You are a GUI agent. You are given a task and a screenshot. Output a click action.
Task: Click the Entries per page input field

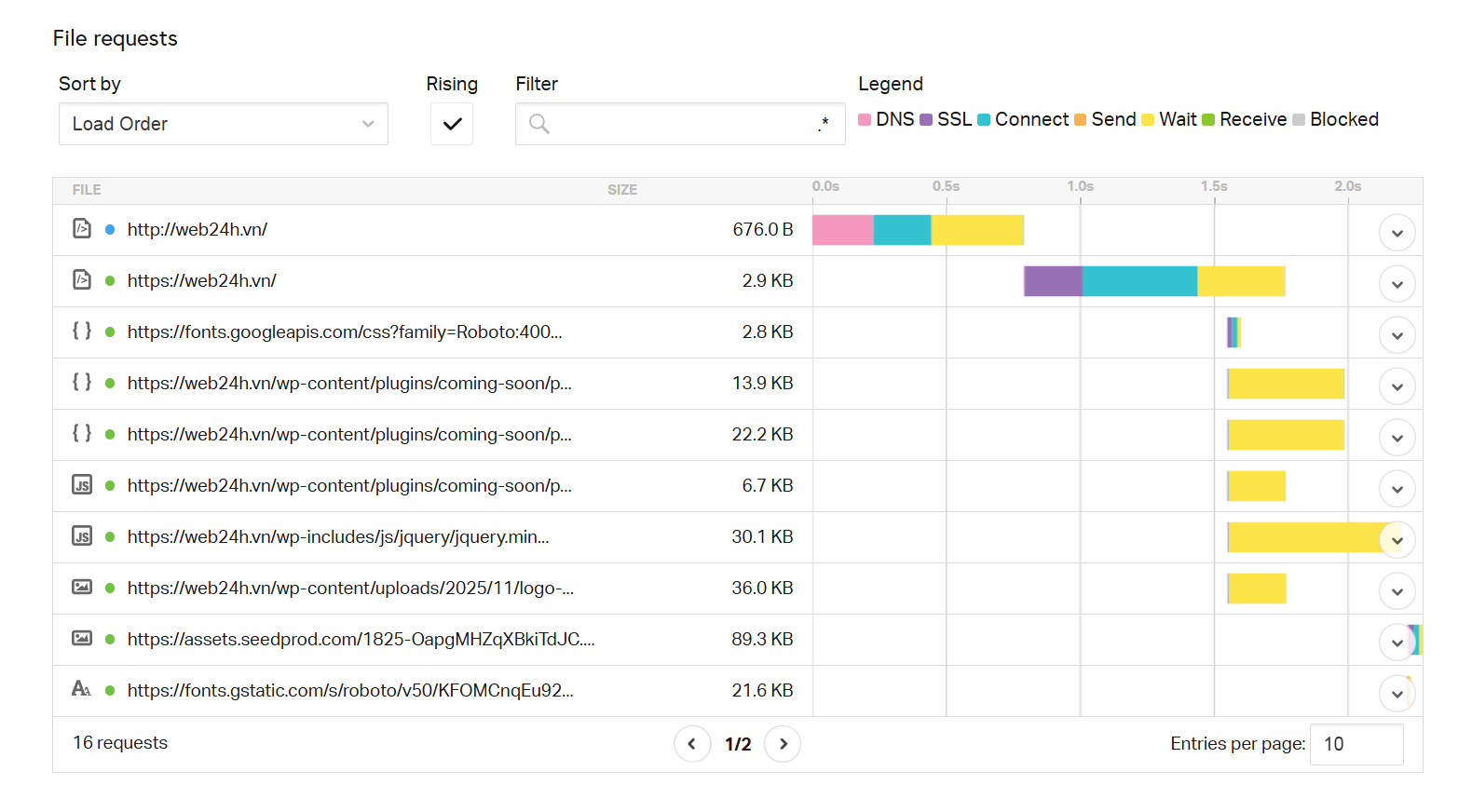(x=1356, y=744)
